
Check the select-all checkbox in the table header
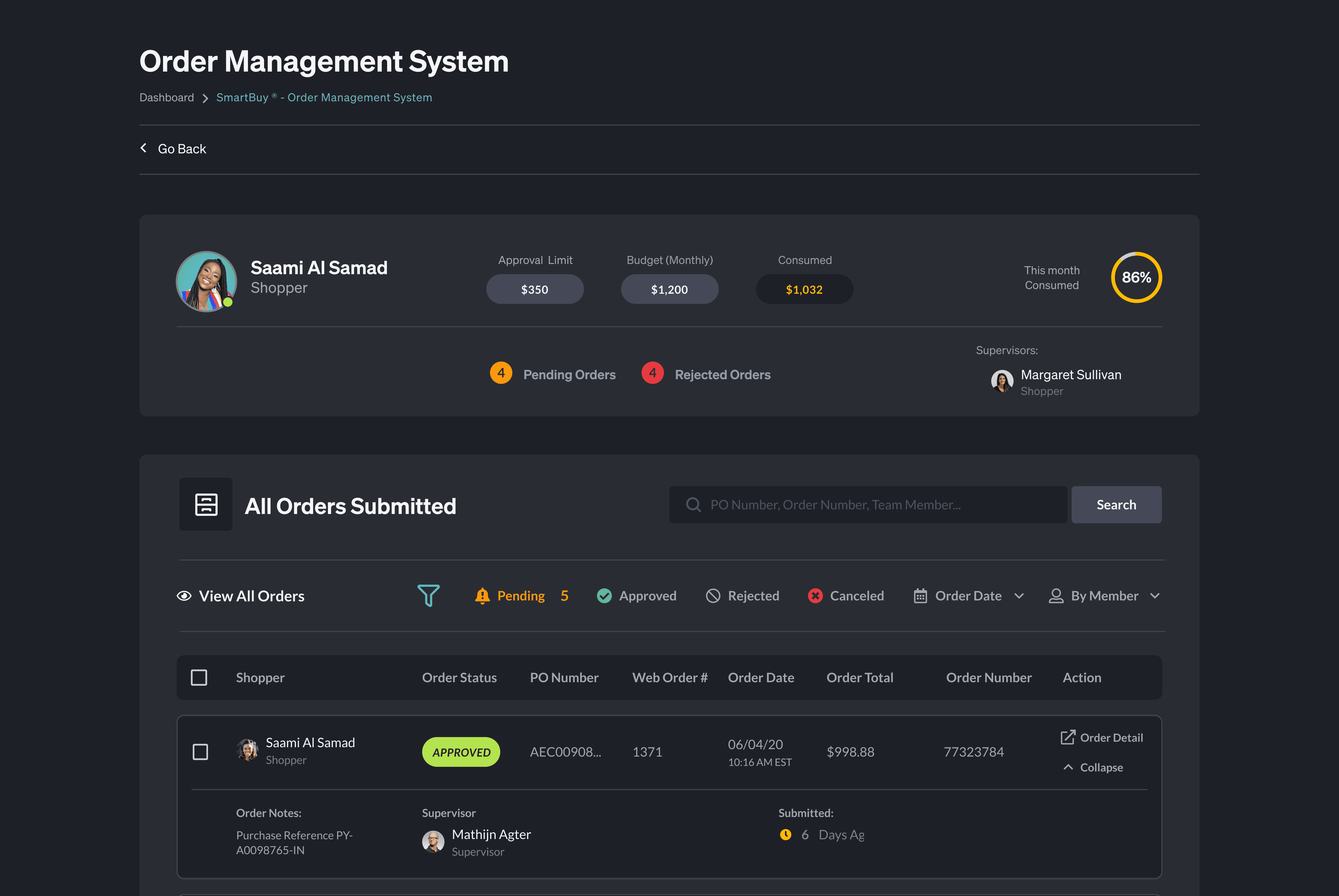[x=199, y=677]
